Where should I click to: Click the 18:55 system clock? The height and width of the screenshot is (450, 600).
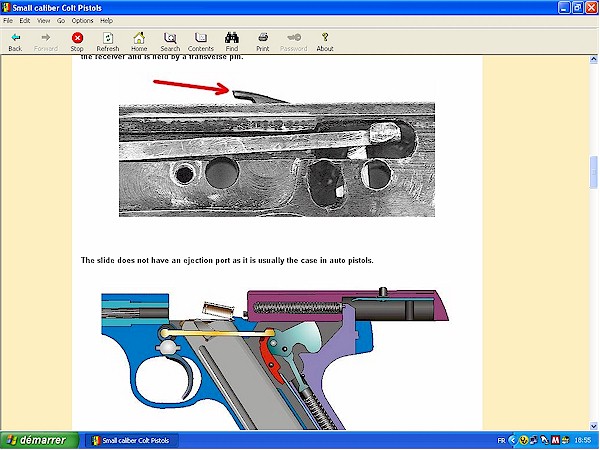[582, 440]
